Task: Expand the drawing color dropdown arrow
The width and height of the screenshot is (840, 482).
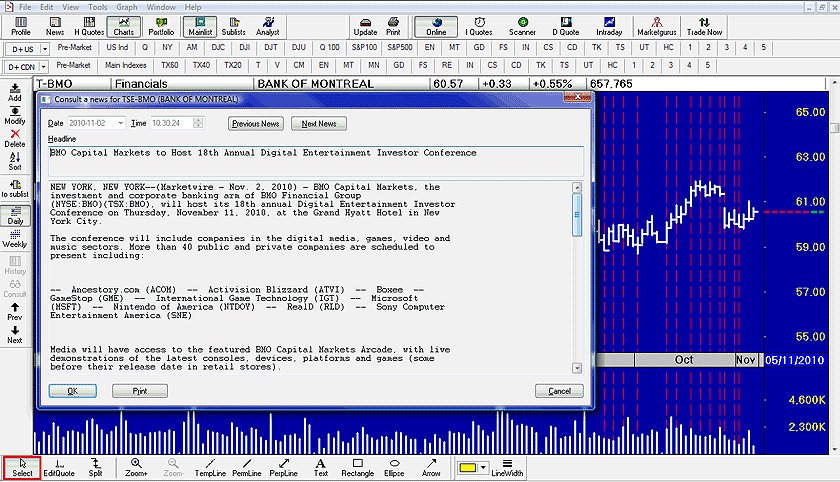Action: click(x=483, y=468)
